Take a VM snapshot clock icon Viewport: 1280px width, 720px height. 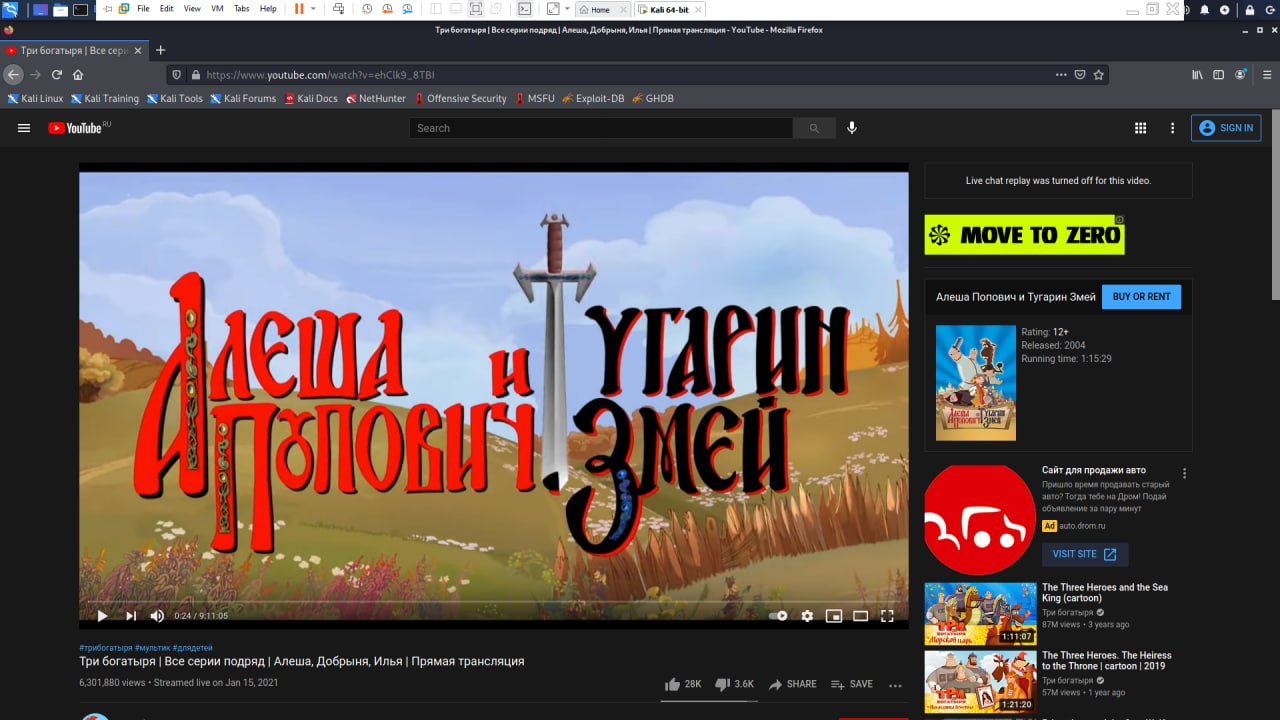pos(367,9)
